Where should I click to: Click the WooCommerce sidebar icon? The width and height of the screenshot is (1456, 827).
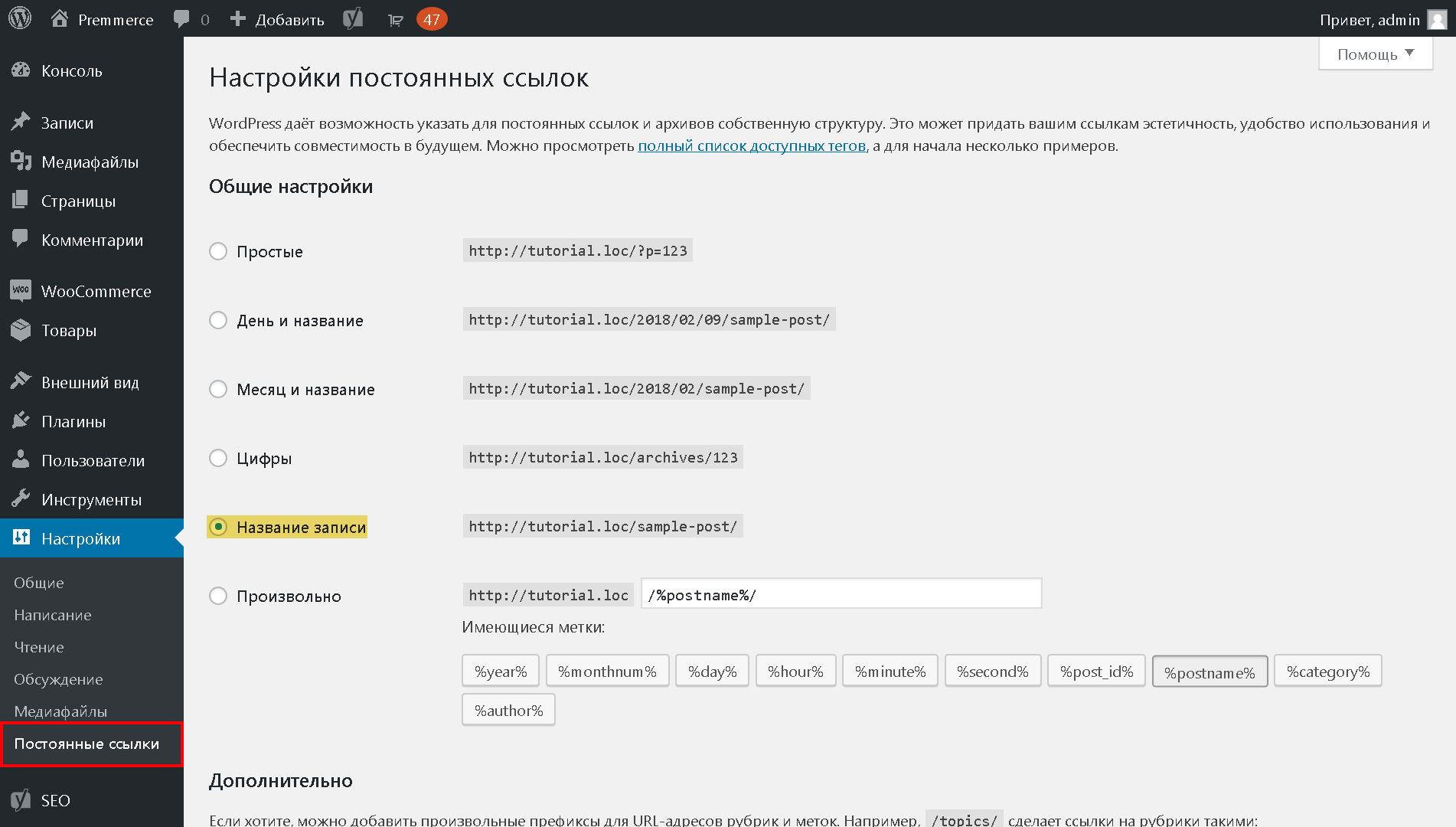pos(21,290)
